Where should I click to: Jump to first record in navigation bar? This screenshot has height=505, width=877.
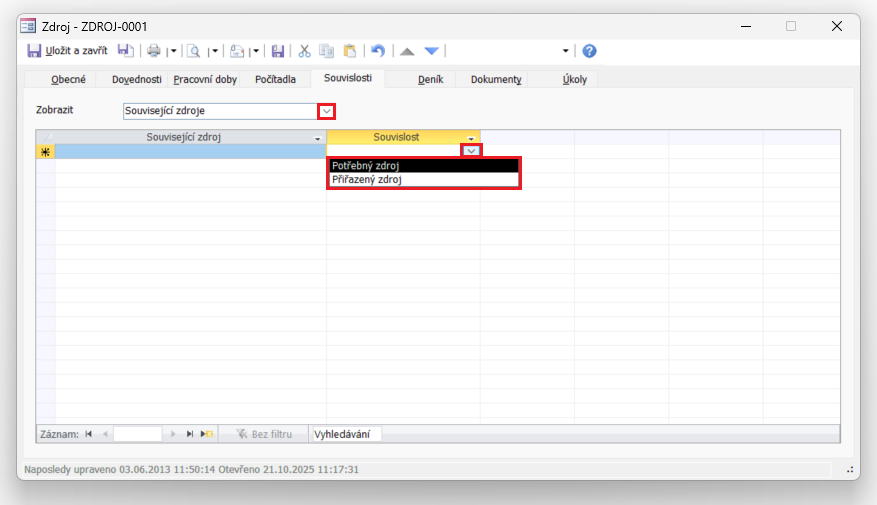tap(89, 434)
